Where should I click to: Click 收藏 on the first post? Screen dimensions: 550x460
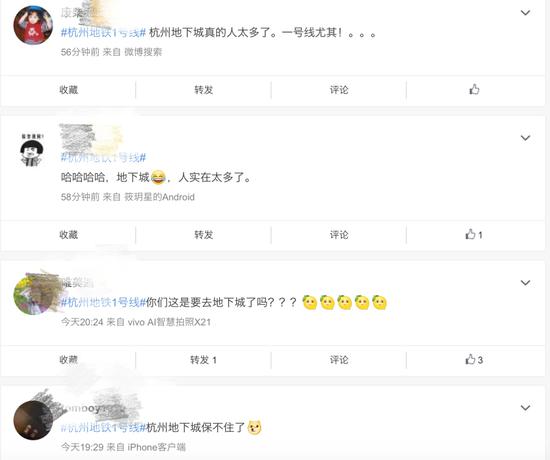tap(68, 90)
